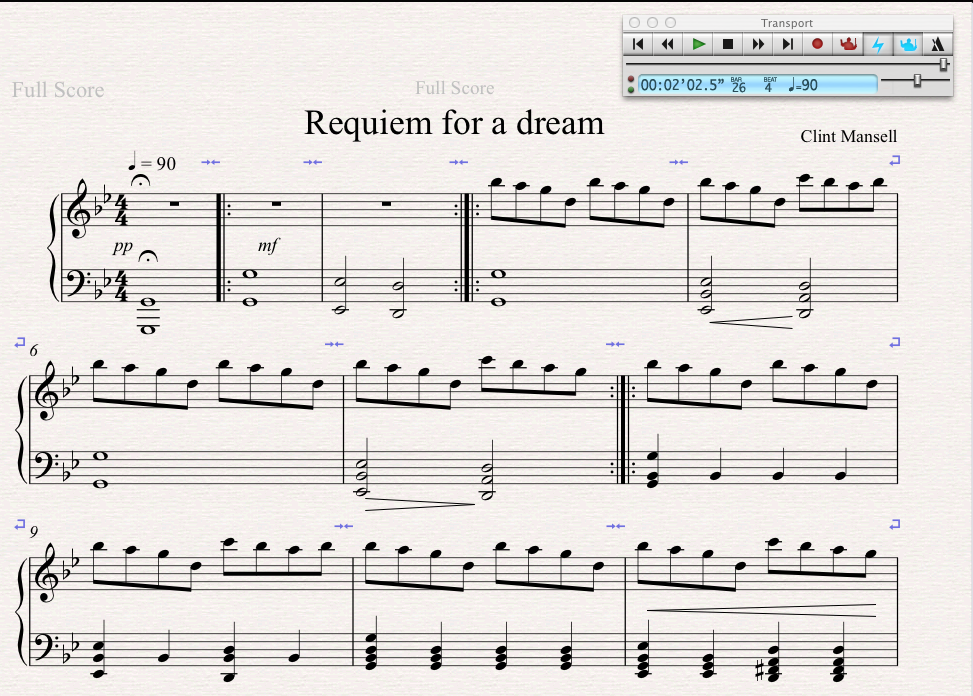Click the tempo slider handle beside the readout

click(917, 81)
